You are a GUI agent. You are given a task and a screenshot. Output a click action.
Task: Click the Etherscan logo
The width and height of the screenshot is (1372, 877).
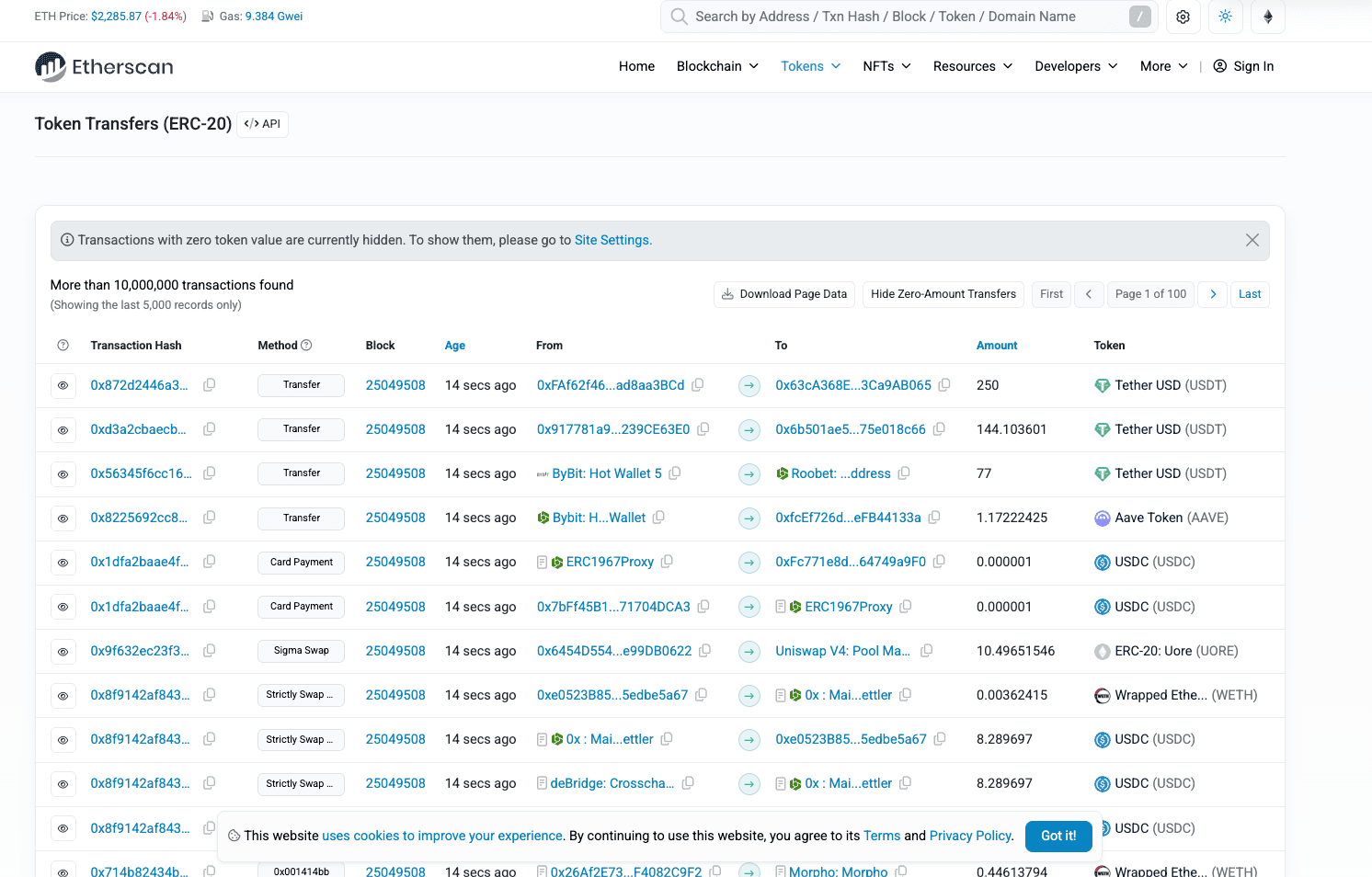point(104,66)
